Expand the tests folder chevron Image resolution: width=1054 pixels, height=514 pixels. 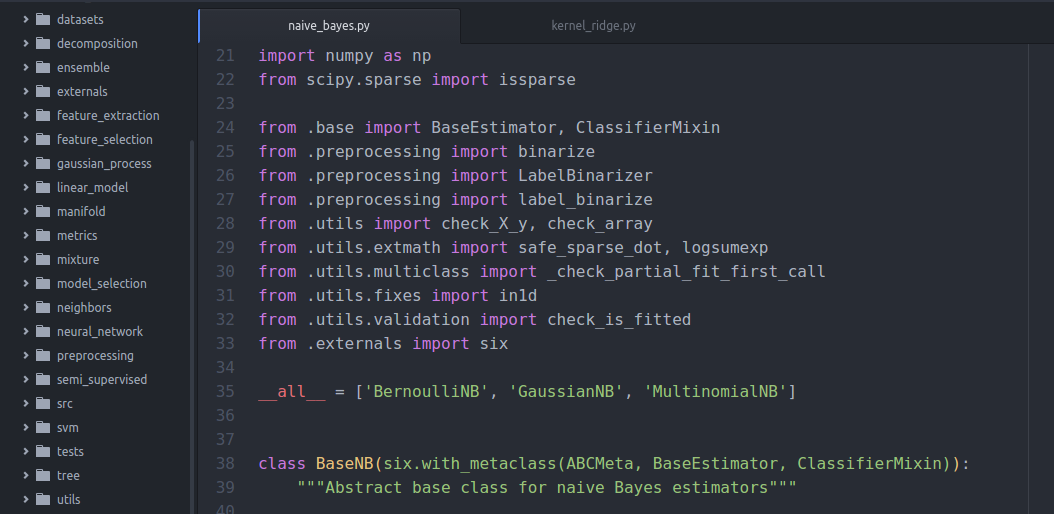coord(26,451)
